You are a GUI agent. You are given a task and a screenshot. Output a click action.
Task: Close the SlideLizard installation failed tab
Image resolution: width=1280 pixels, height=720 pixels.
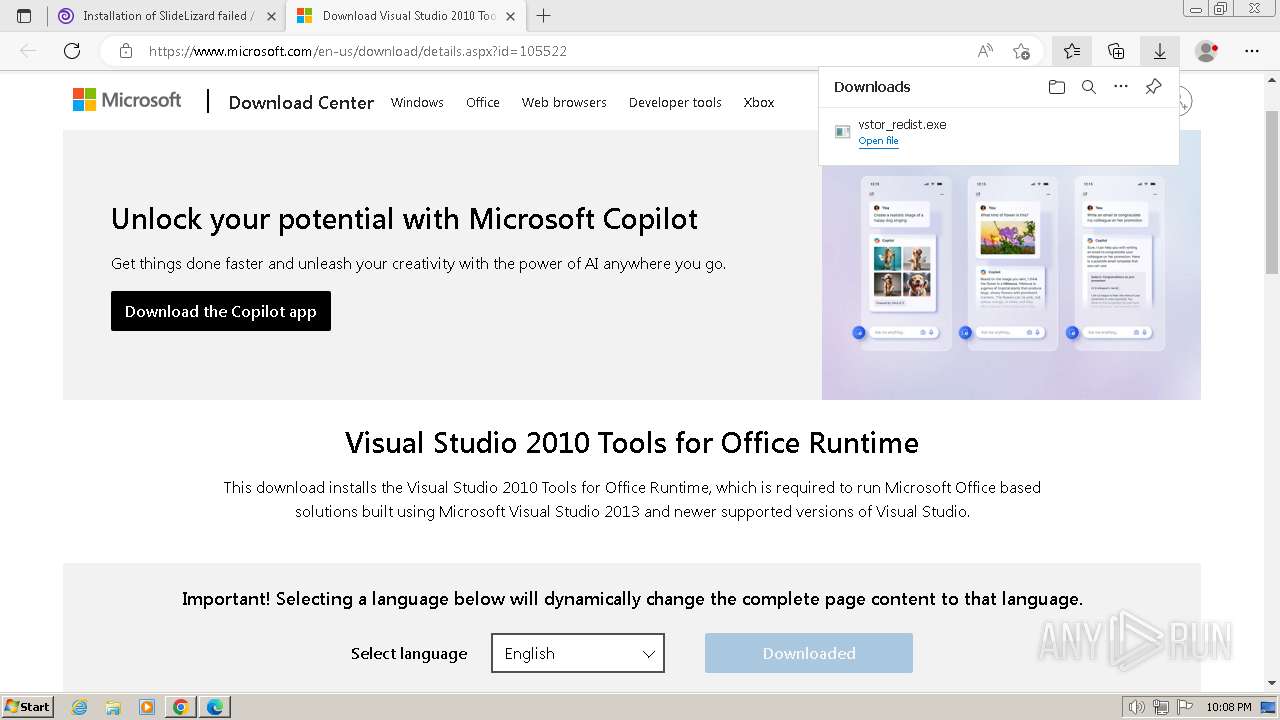pyautogui.click(x=271, y=16)
